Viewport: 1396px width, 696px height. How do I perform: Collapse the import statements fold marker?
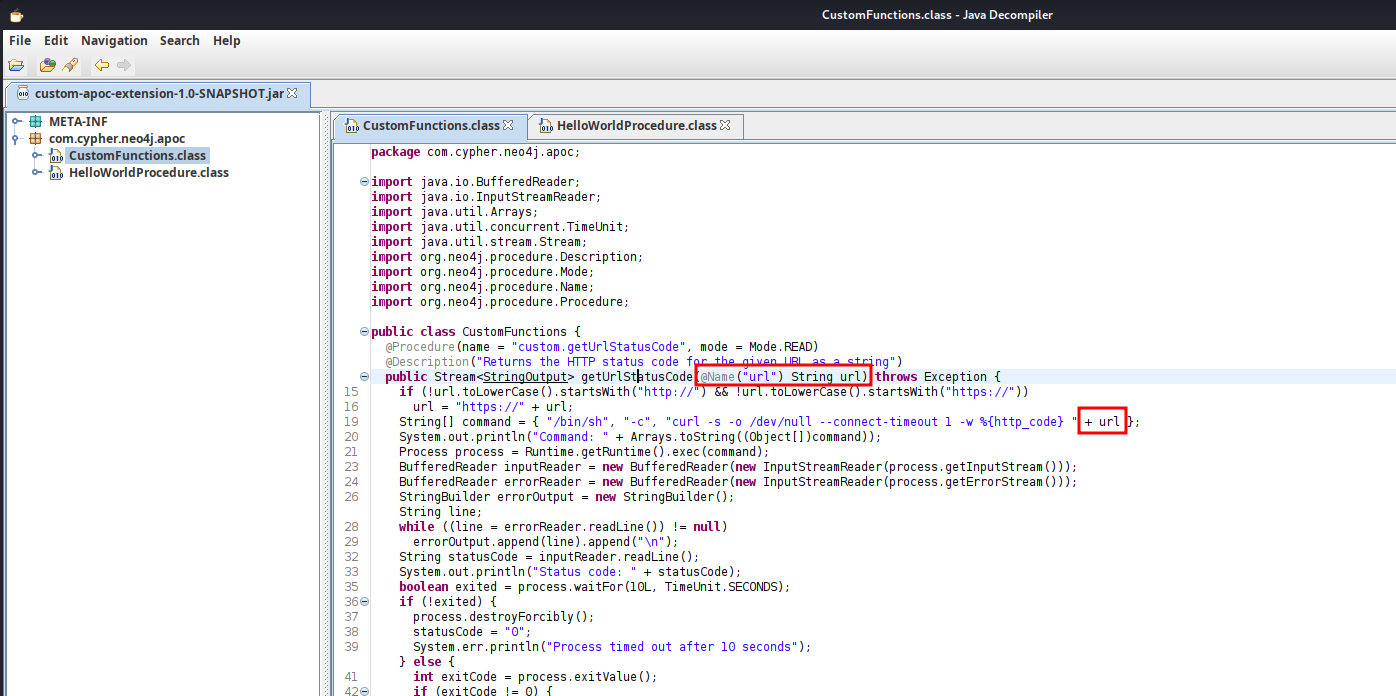363,182
